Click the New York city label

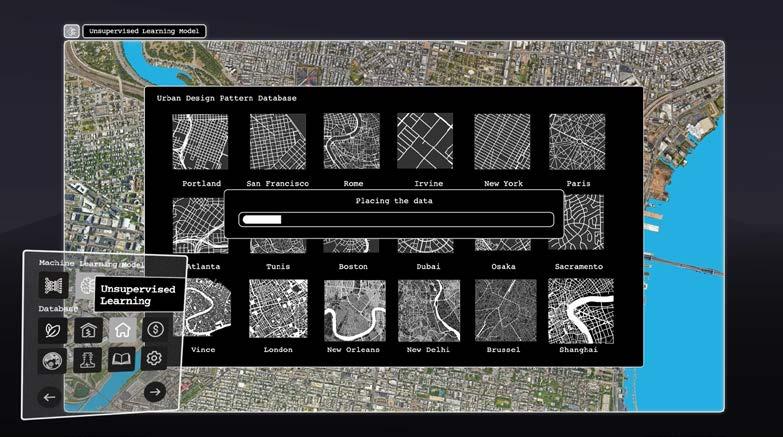point(503,184)
